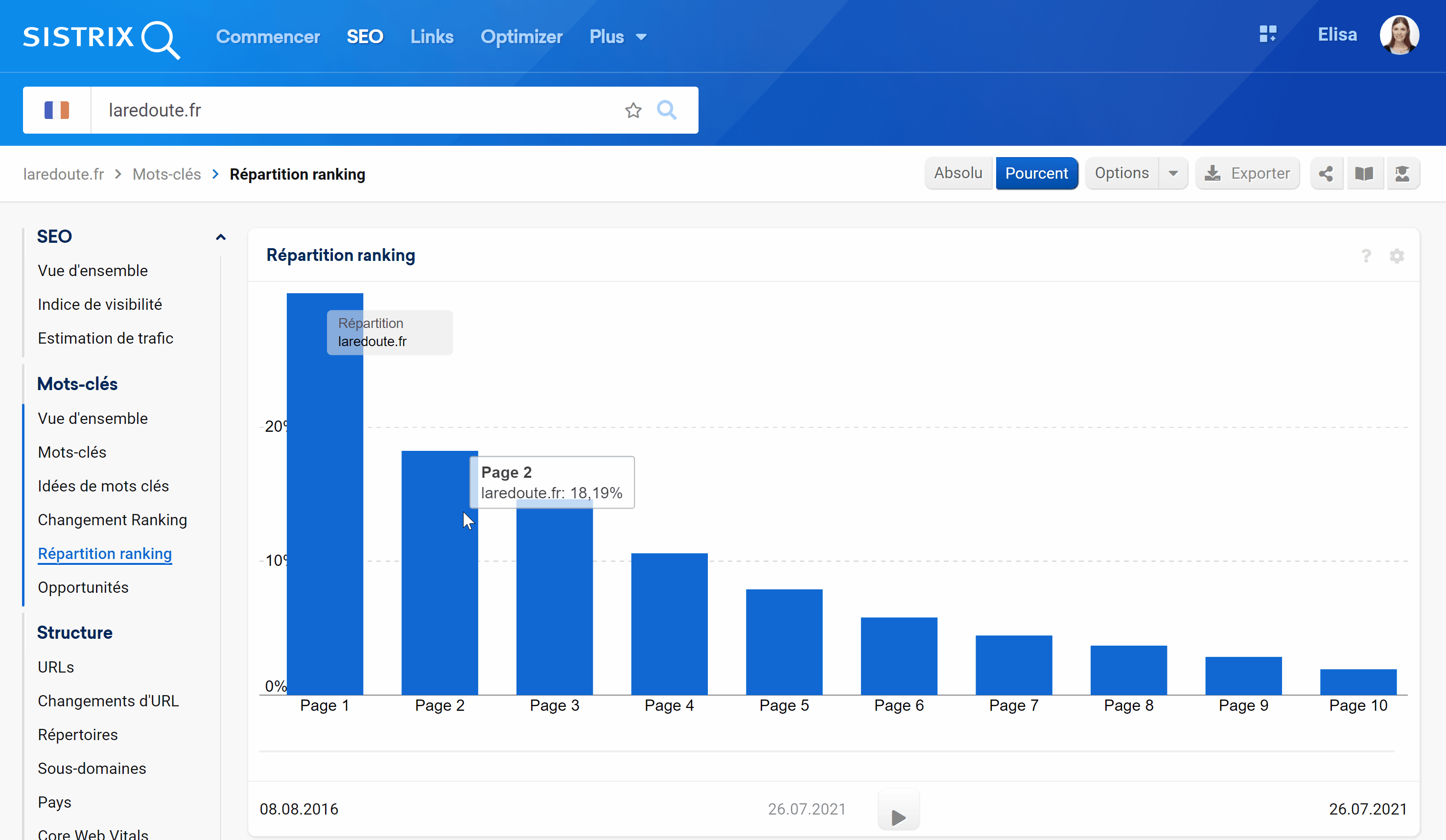
Task: Click the Page 10 bar
Action: click(1357, 681)
